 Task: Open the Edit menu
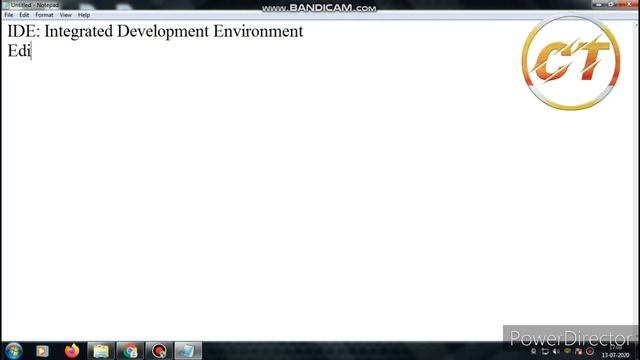(24, 15)
